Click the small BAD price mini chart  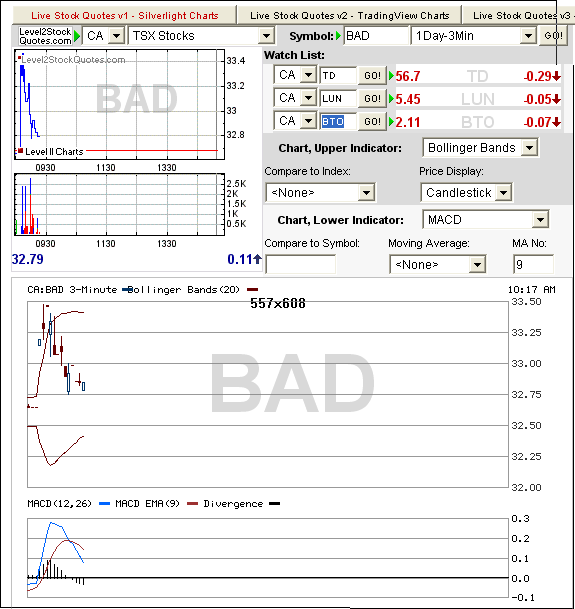tap(120, 104)
